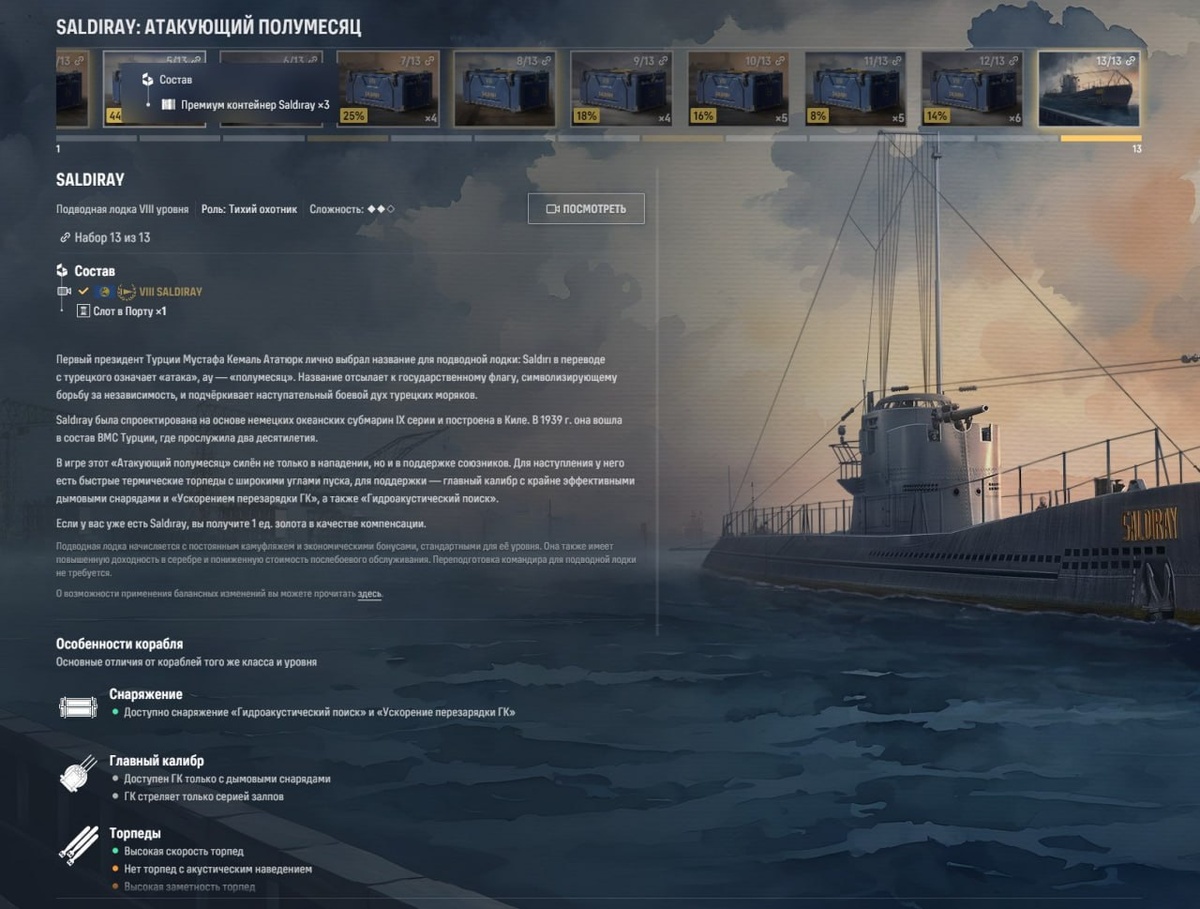Select bundle 7/13 container thumbnail
Image resolution: width=1200 pixels, height=909 pixels.
coord(389,89)
